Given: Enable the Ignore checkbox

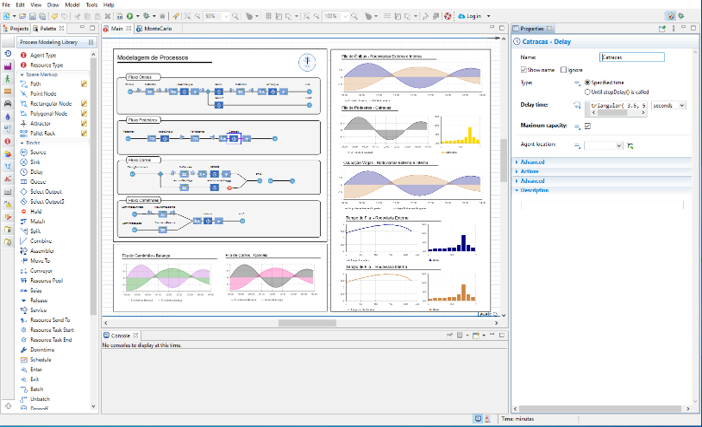Looking at the screenshot, I should coord(563,70).
